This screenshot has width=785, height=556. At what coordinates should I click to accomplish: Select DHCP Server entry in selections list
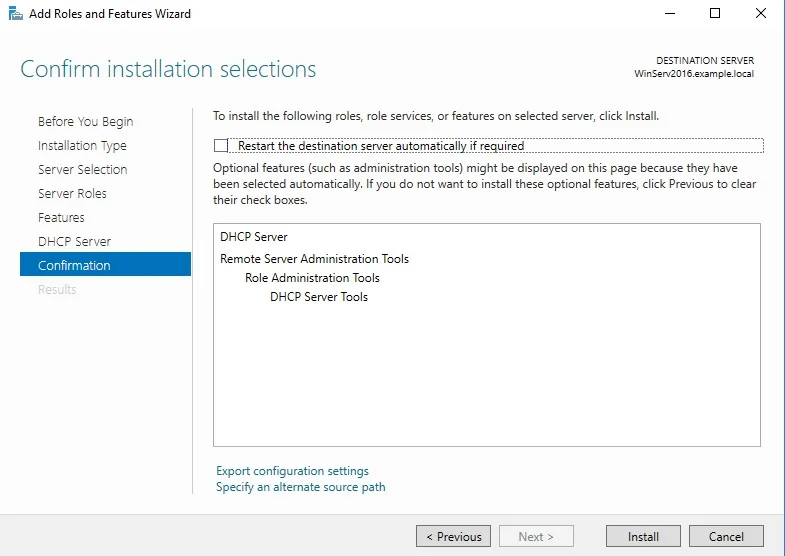point(253,237)
